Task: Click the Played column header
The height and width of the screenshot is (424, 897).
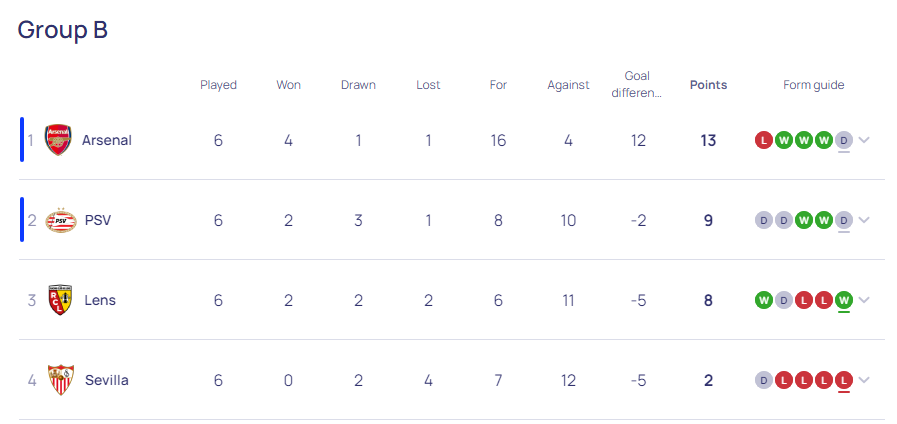Action: pos(219,85)
